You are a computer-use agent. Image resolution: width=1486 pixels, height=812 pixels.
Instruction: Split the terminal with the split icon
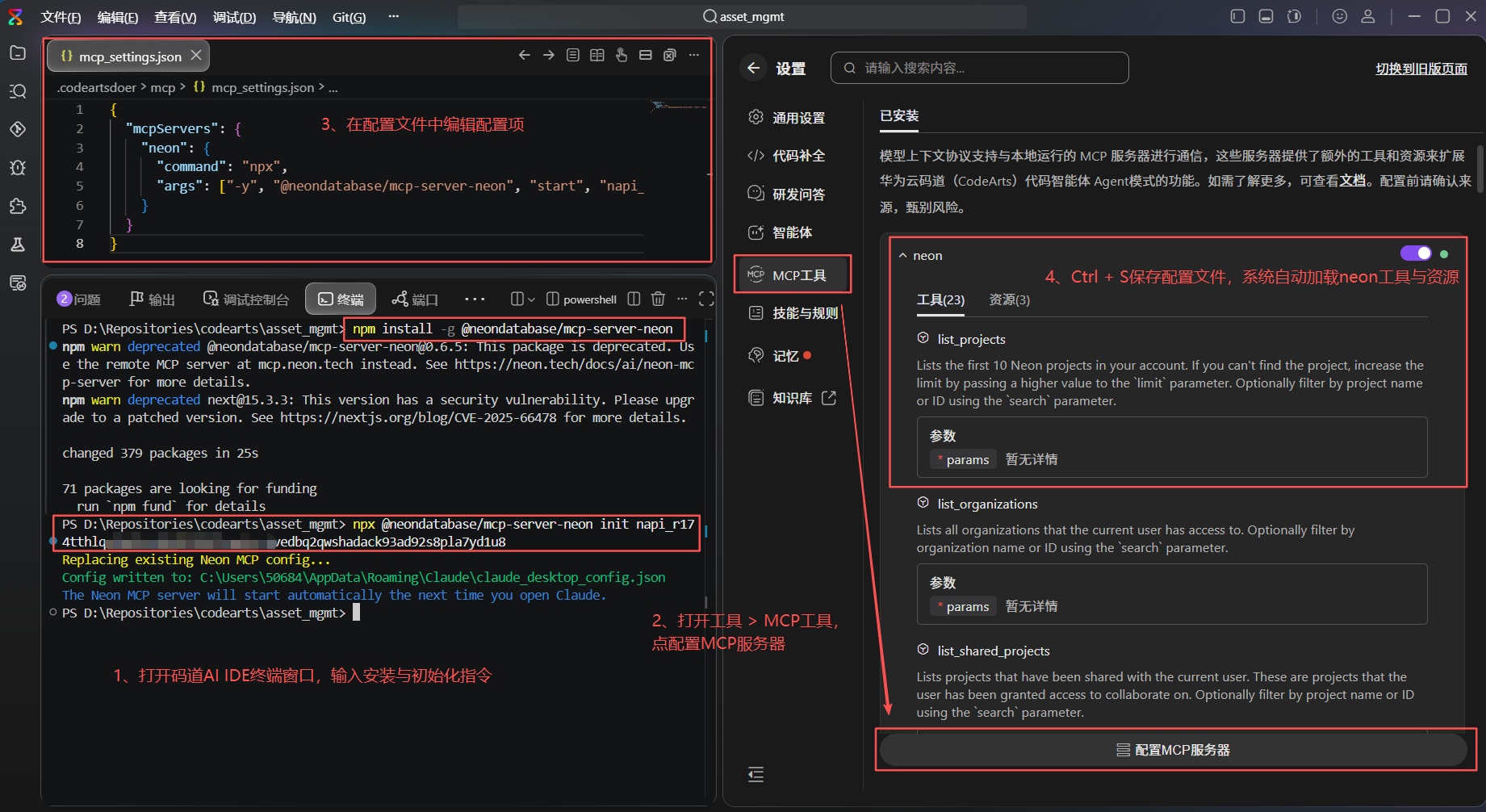pos(634,299)
